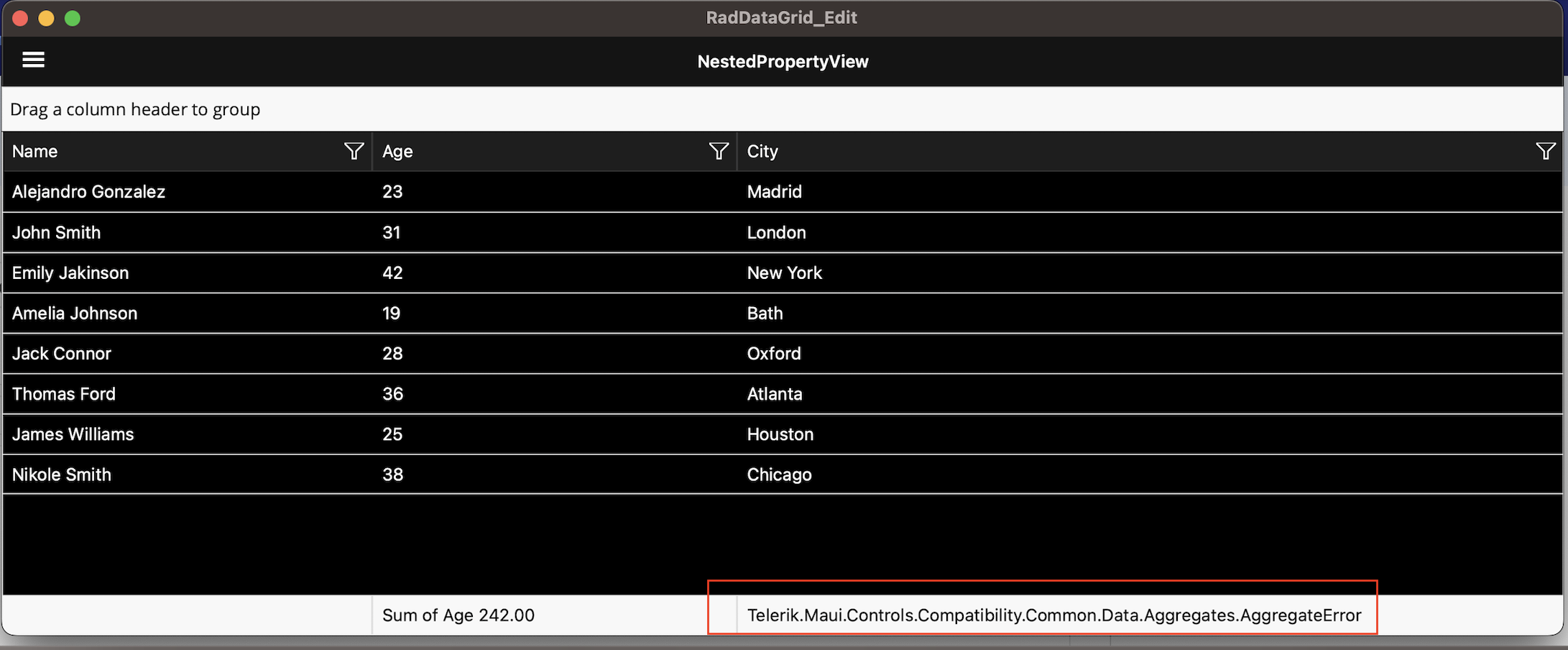Click the green fullscreen window button

(73, 18)
